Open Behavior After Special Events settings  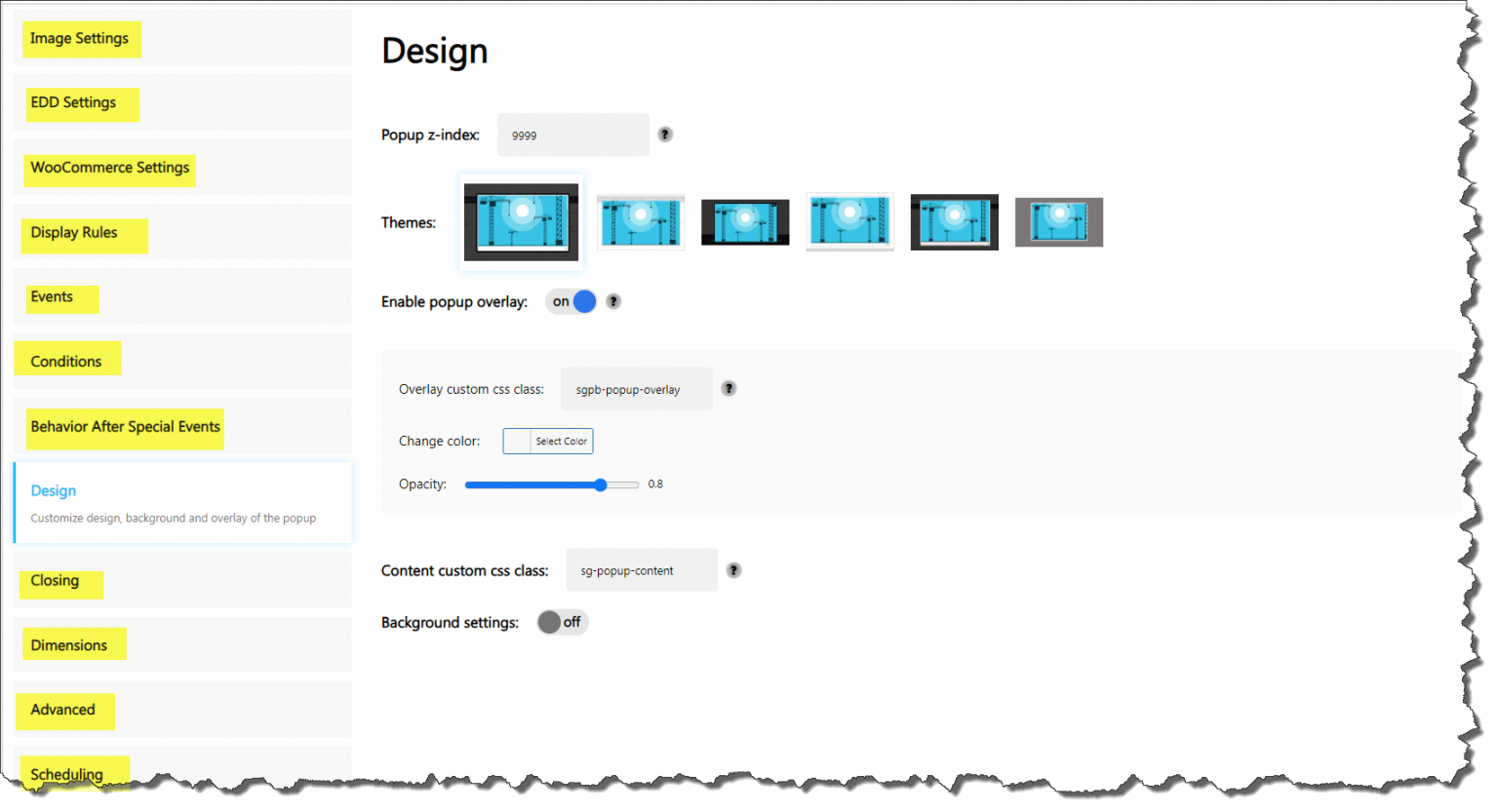(x=125, y=427)
